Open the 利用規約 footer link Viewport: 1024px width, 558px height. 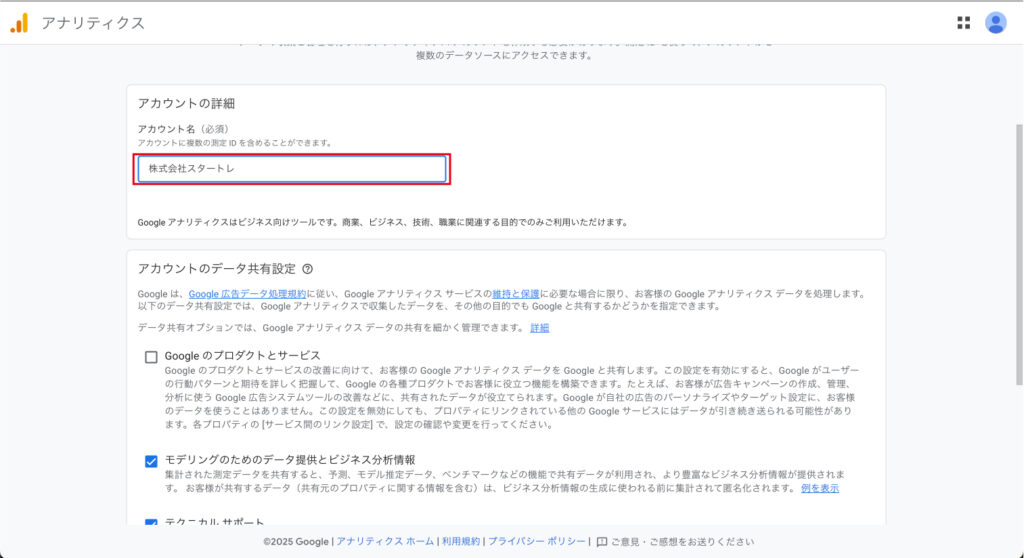461,542
